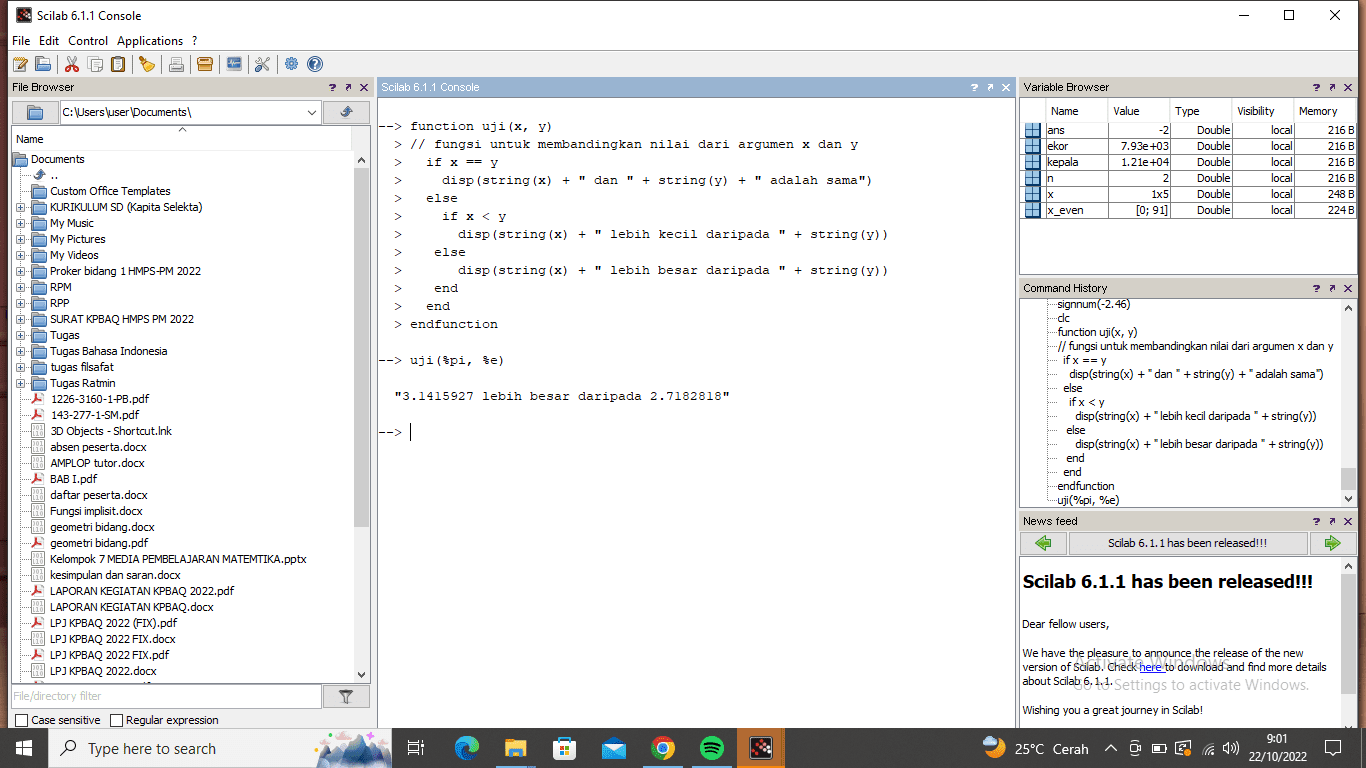
Task: Open Scilab Demonstrations gear icon
Action: pyautogui.click(x=291, y=64)
